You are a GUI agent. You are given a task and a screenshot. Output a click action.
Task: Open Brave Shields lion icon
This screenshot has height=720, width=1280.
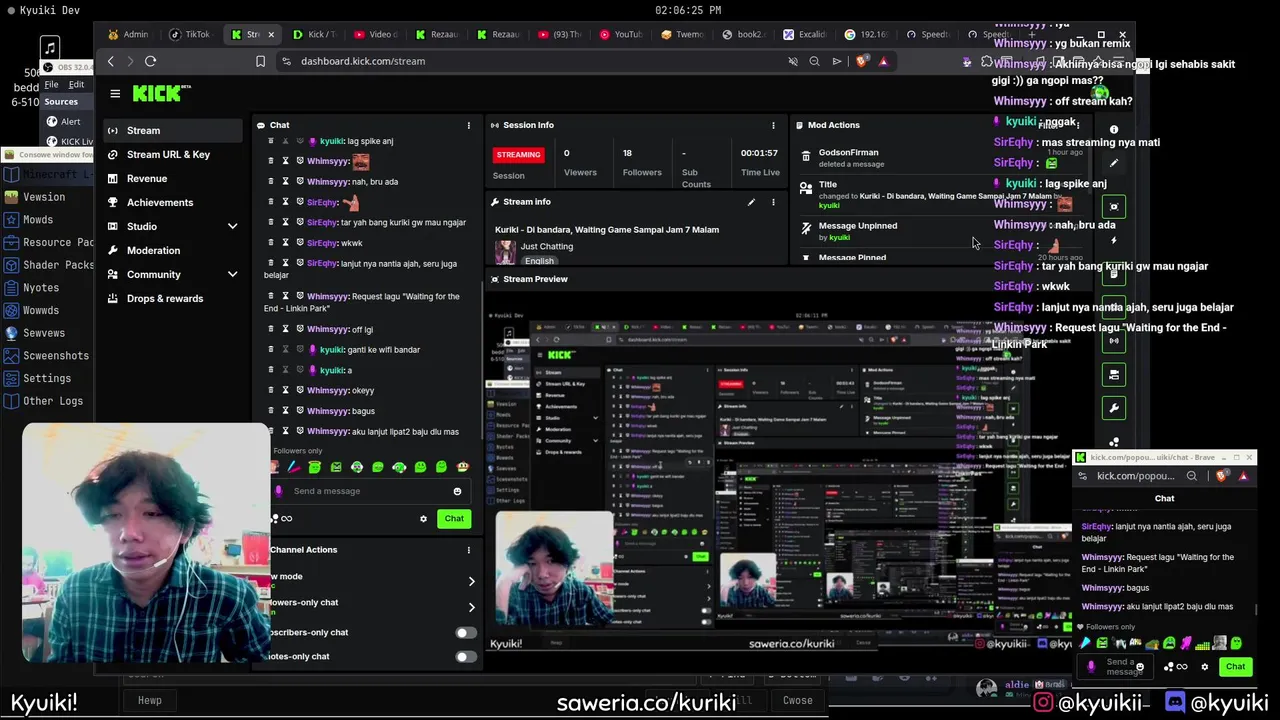click(x=862, y=61)
